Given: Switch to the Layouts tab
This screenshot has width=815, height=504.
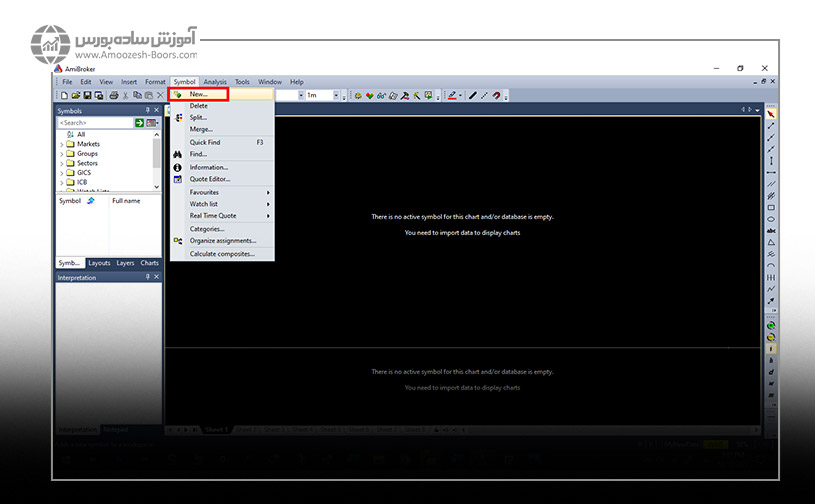Looking at the screenshot, I should [99, 263].
